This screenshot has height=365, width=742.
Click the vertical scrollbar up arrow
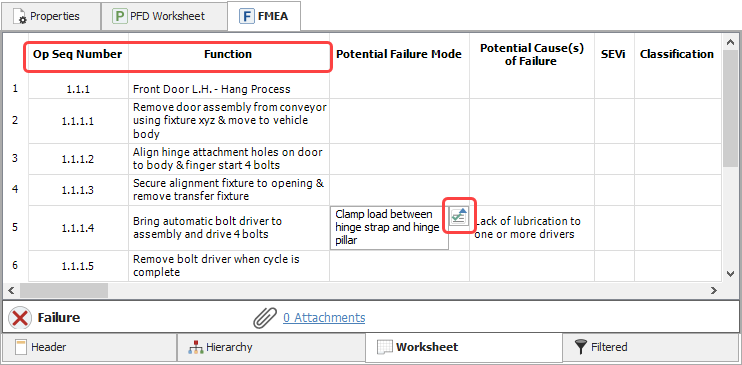click(x=730, y=42)
